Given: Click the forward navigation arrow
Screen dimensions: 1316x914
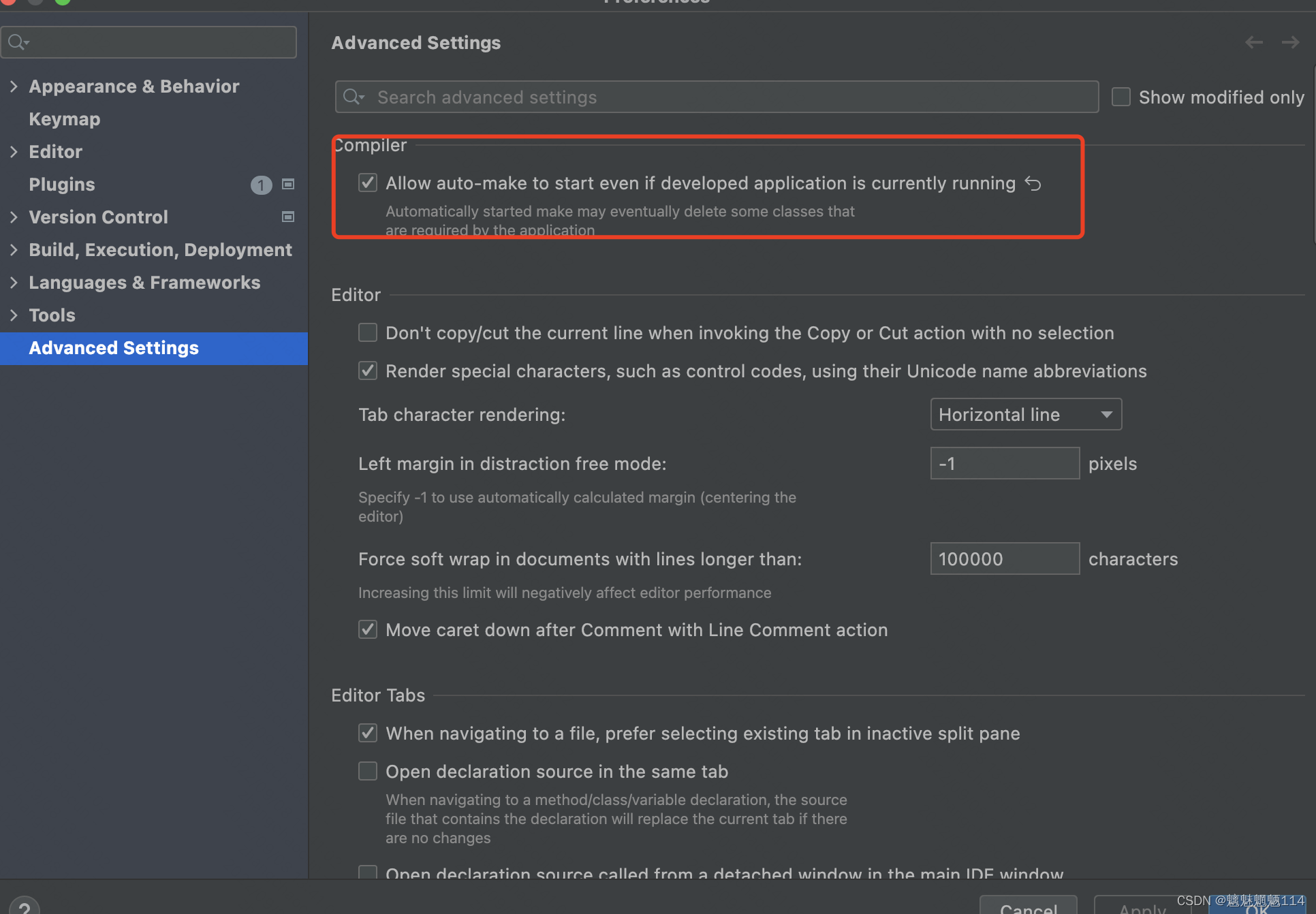Looking at the screenshot, I should point(1290,42).
